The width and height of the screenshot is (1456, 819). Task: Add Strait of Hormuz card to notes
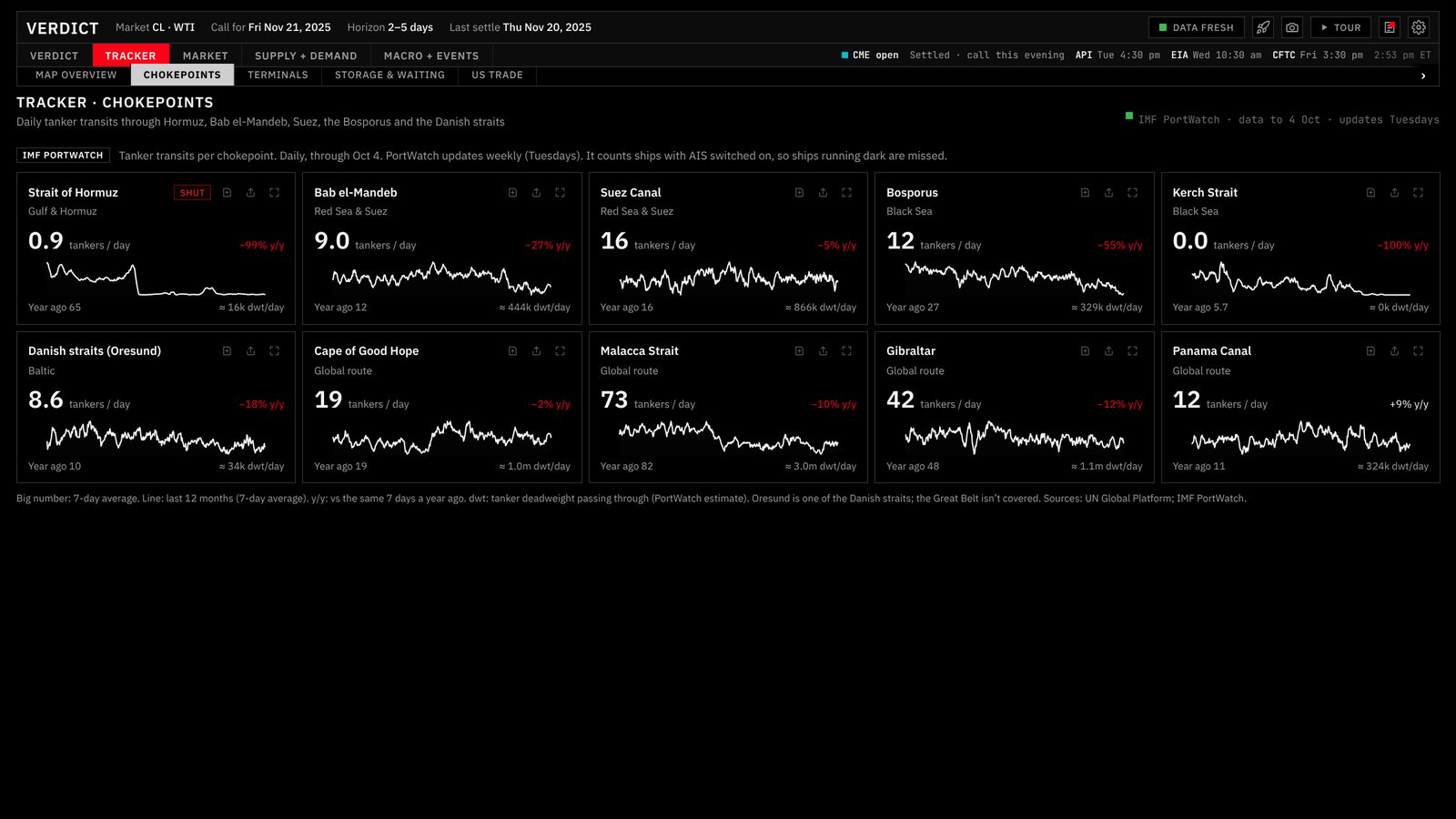tap(227, 193)
